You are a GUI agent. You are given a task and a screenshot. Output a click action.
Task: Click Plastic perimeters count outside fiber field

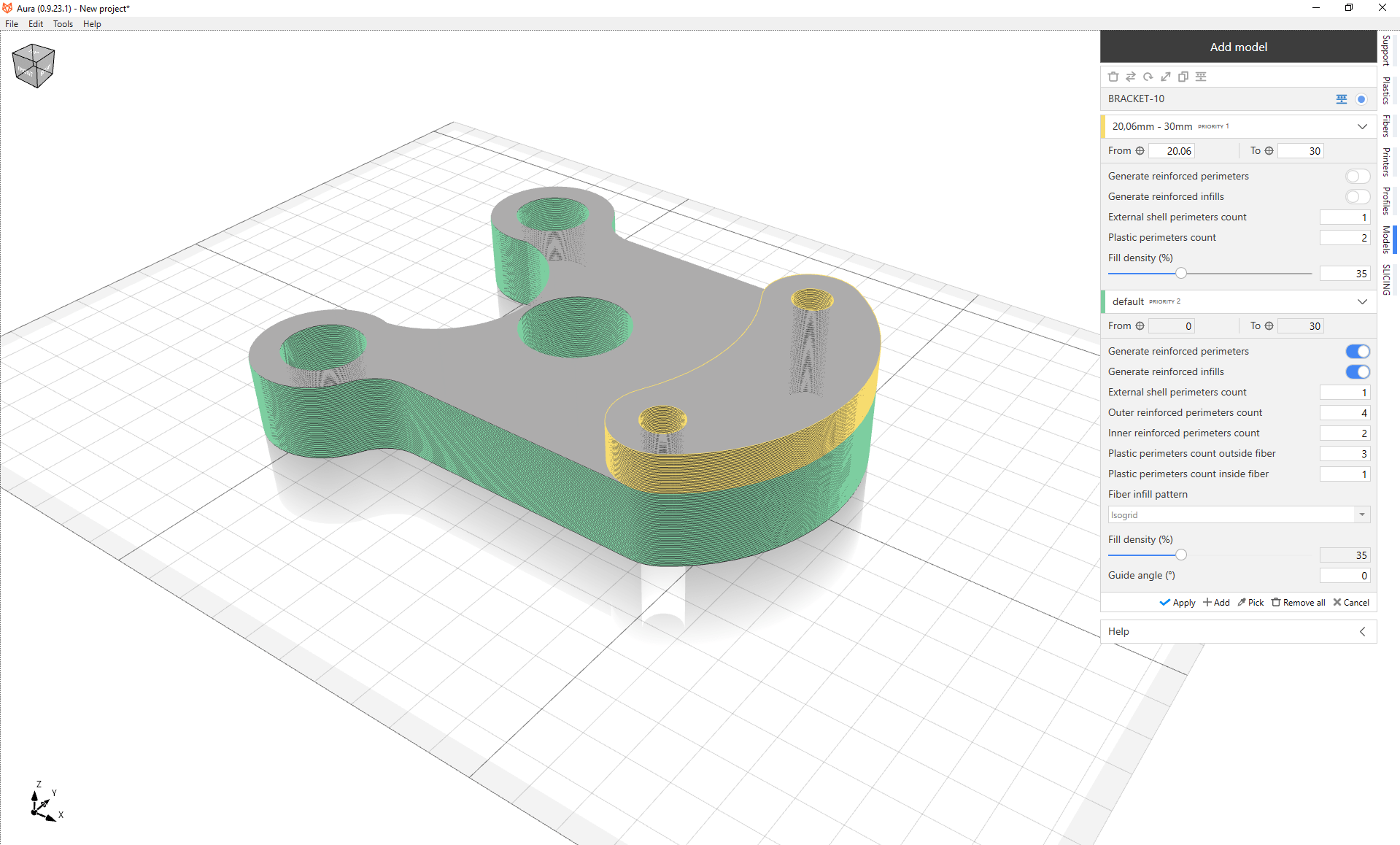click(1345, 454)
